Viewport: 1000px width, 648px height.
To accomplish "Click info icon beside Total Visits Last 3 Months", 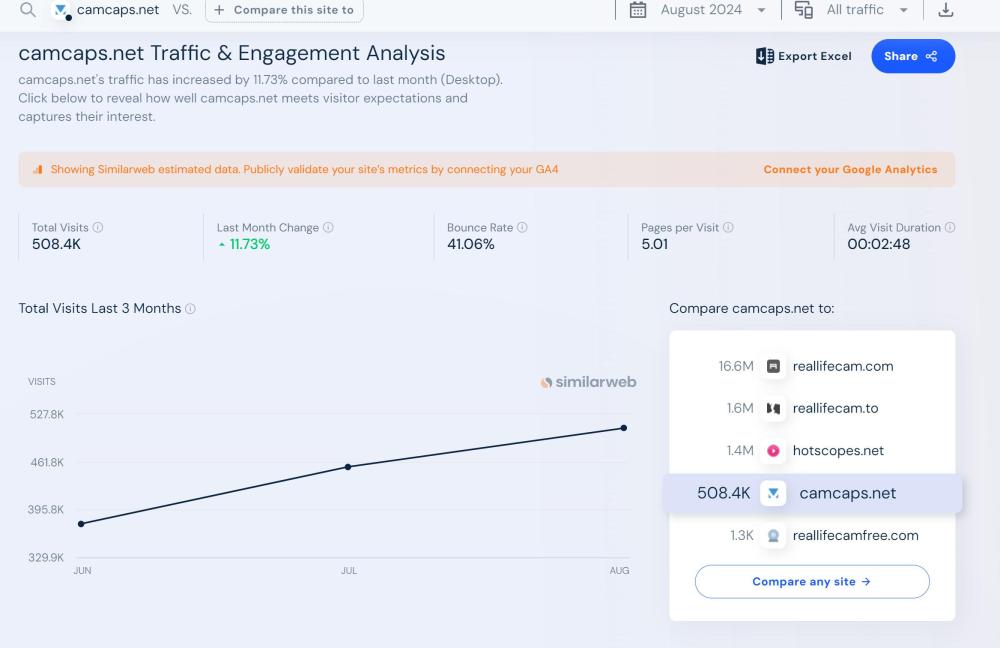I will tap(190, 309).
